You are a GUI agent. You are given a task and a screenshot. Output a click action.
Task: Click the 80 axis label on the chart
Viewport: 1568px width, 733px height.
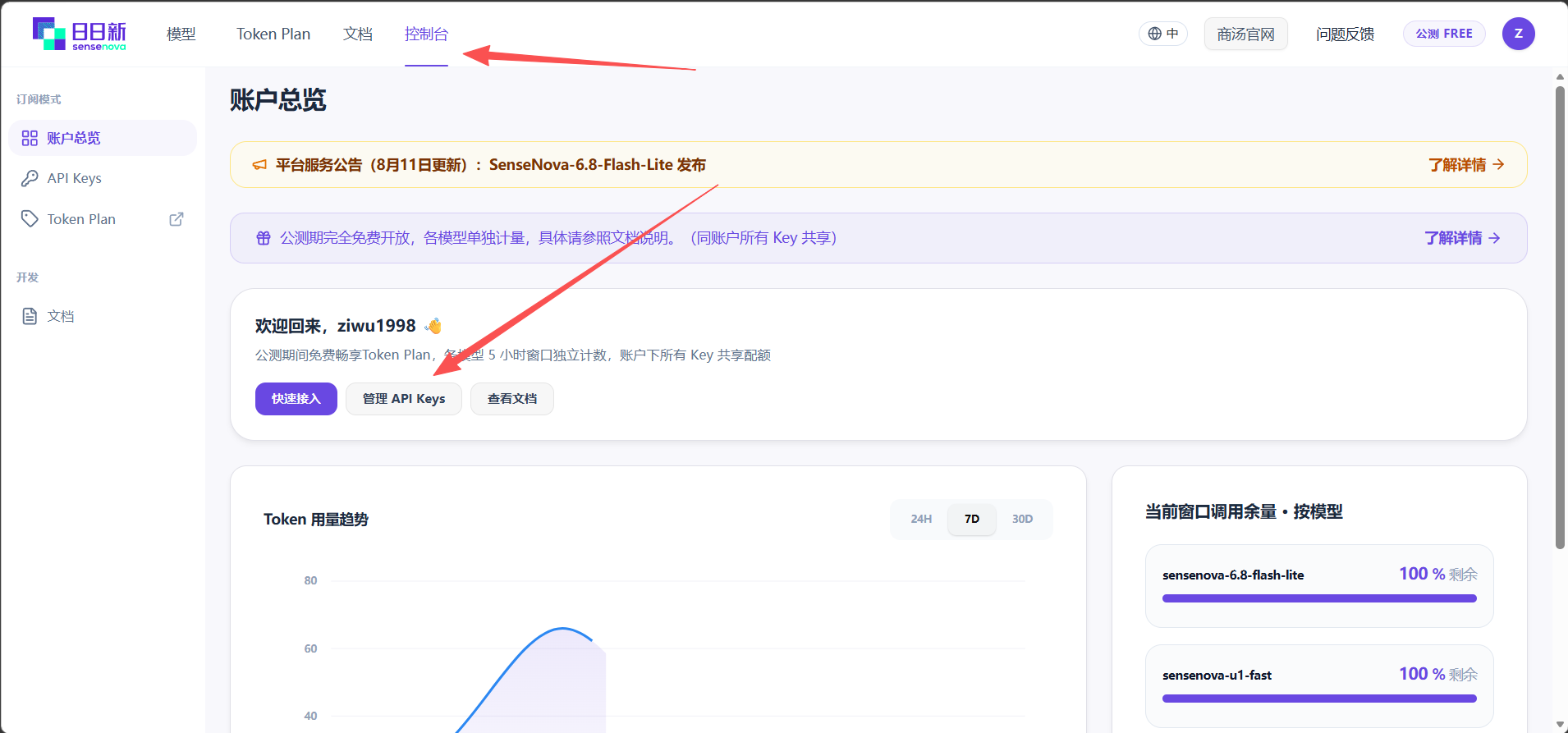click(x=310, y=580)
